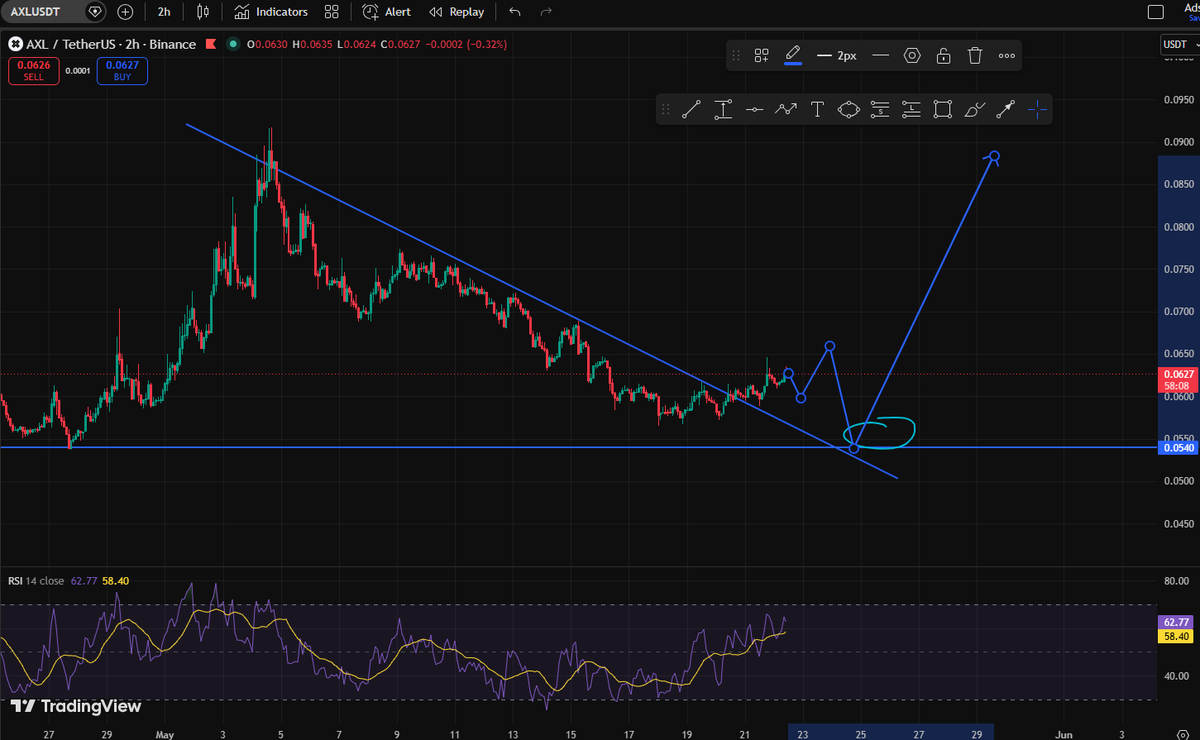Click the diamond badge beside AXLUSDT
This screenshot has width=1200, height=740.
[94, 12]
